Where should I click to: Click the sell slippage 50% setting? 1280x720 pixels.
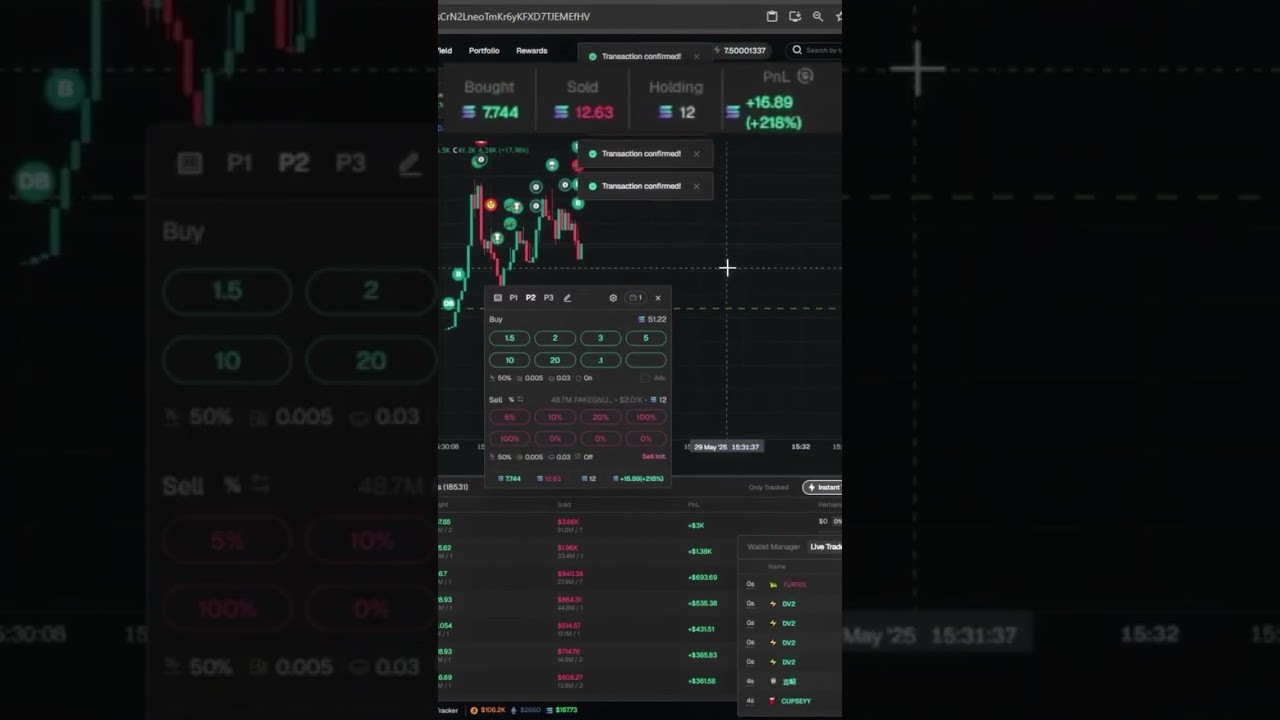[x=501, y=457]
